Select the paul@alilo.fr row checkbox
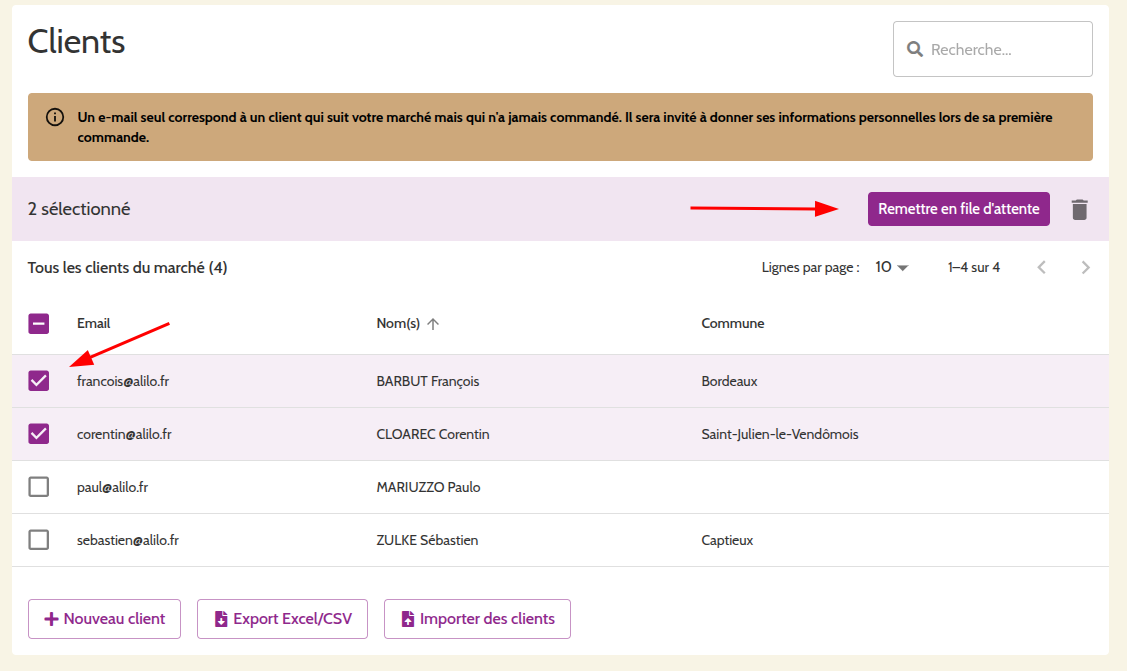The width and height of the screenshot is (1127, 671). point(39,487)
